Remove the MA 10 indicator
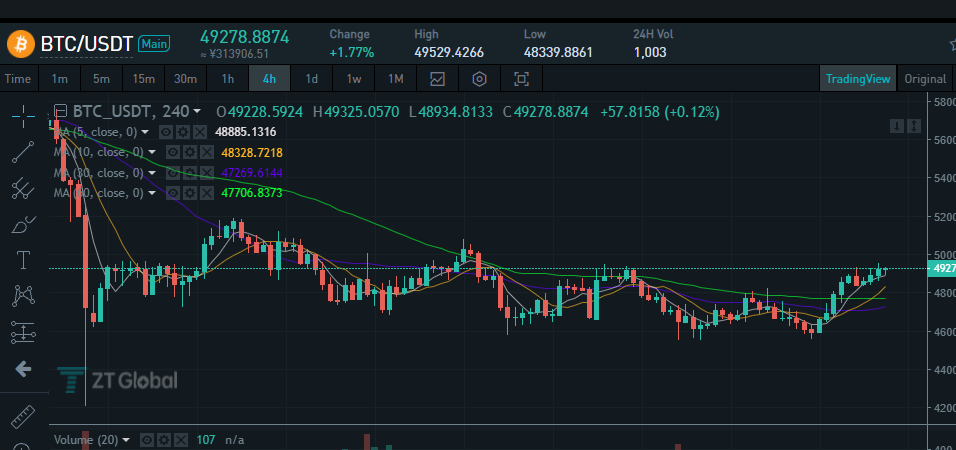 (207, 152)
